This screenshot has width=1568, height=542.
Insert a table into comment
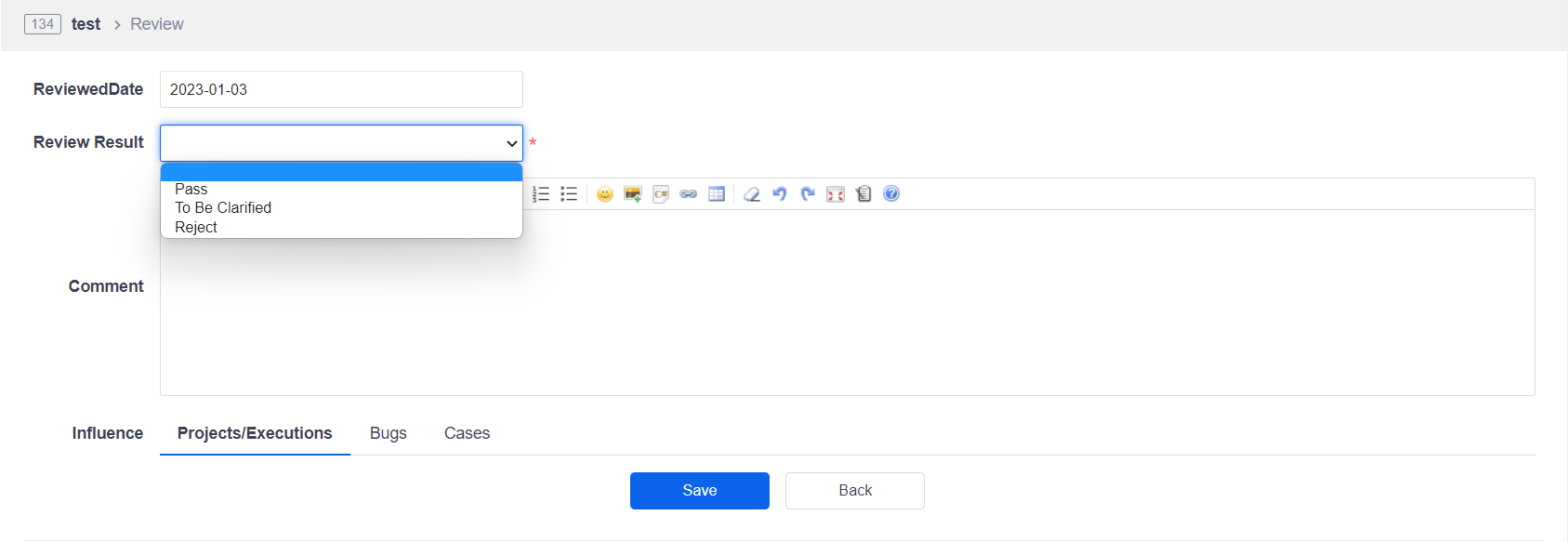[x=717, y=194]
